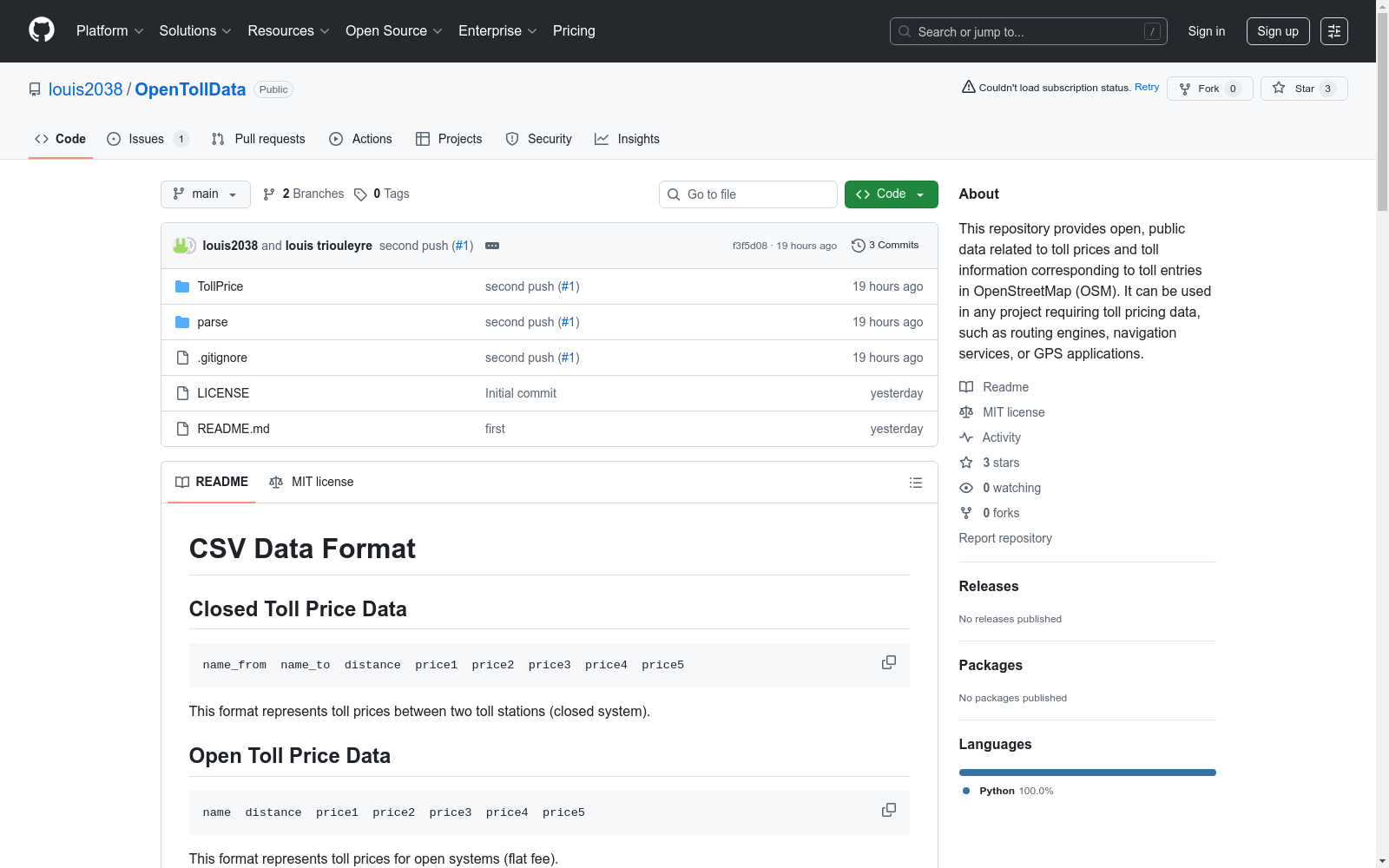This screenshot has width=1389, height=868.
Task: Open the command palette icon button
Action: click(1334, 31)
